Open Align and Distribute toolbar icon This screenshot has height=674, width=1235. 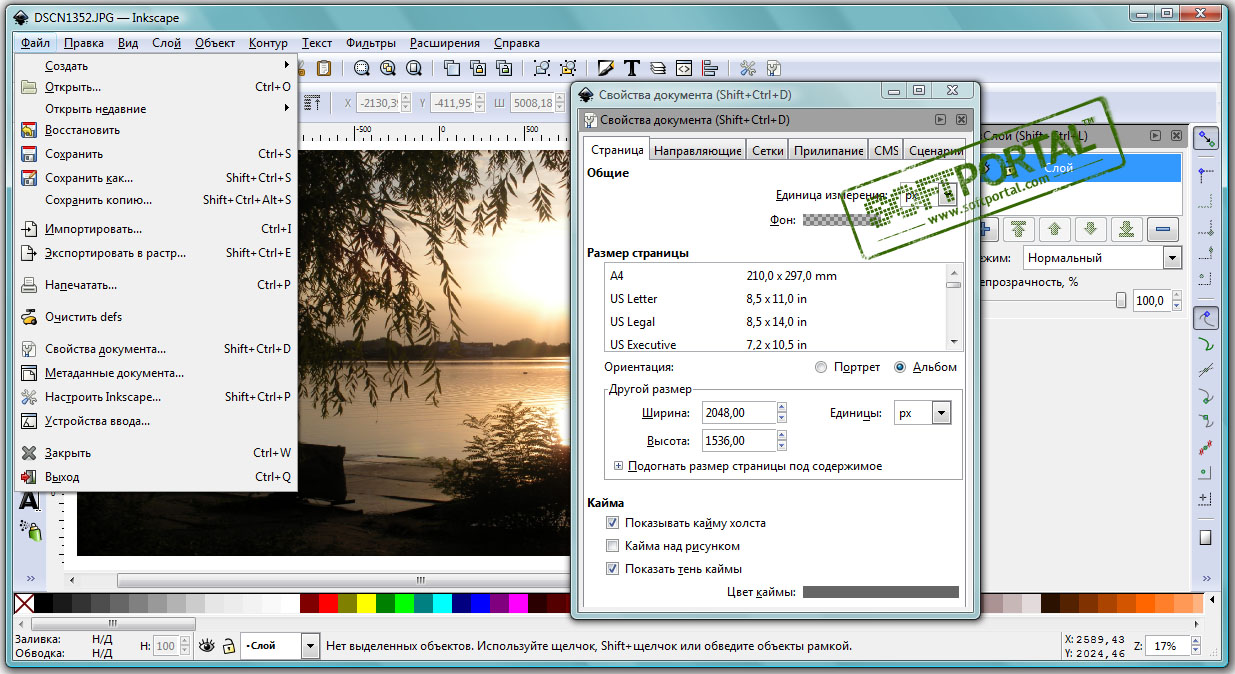point(710,68)
